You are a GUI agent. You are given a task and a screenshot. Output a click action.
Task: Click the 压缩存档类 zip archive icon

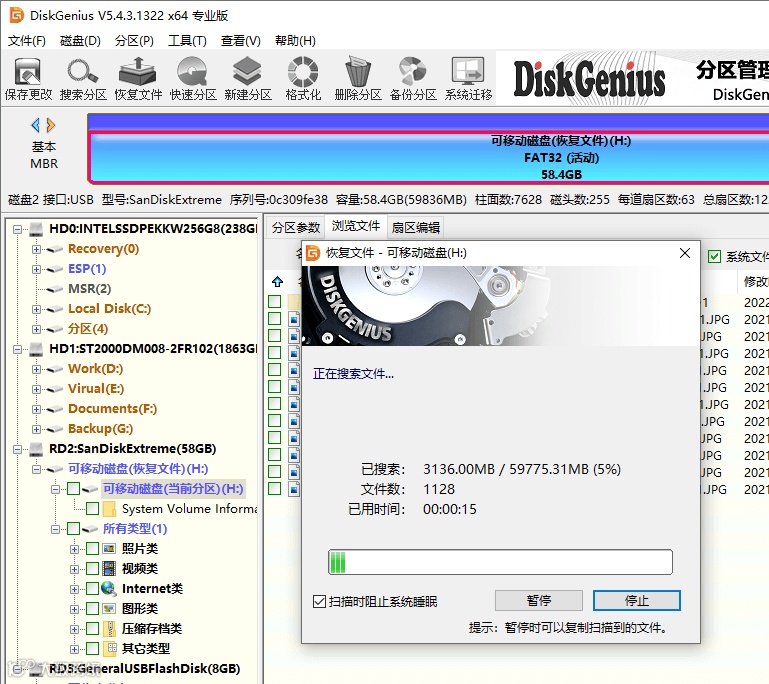(x=109, y=629)
